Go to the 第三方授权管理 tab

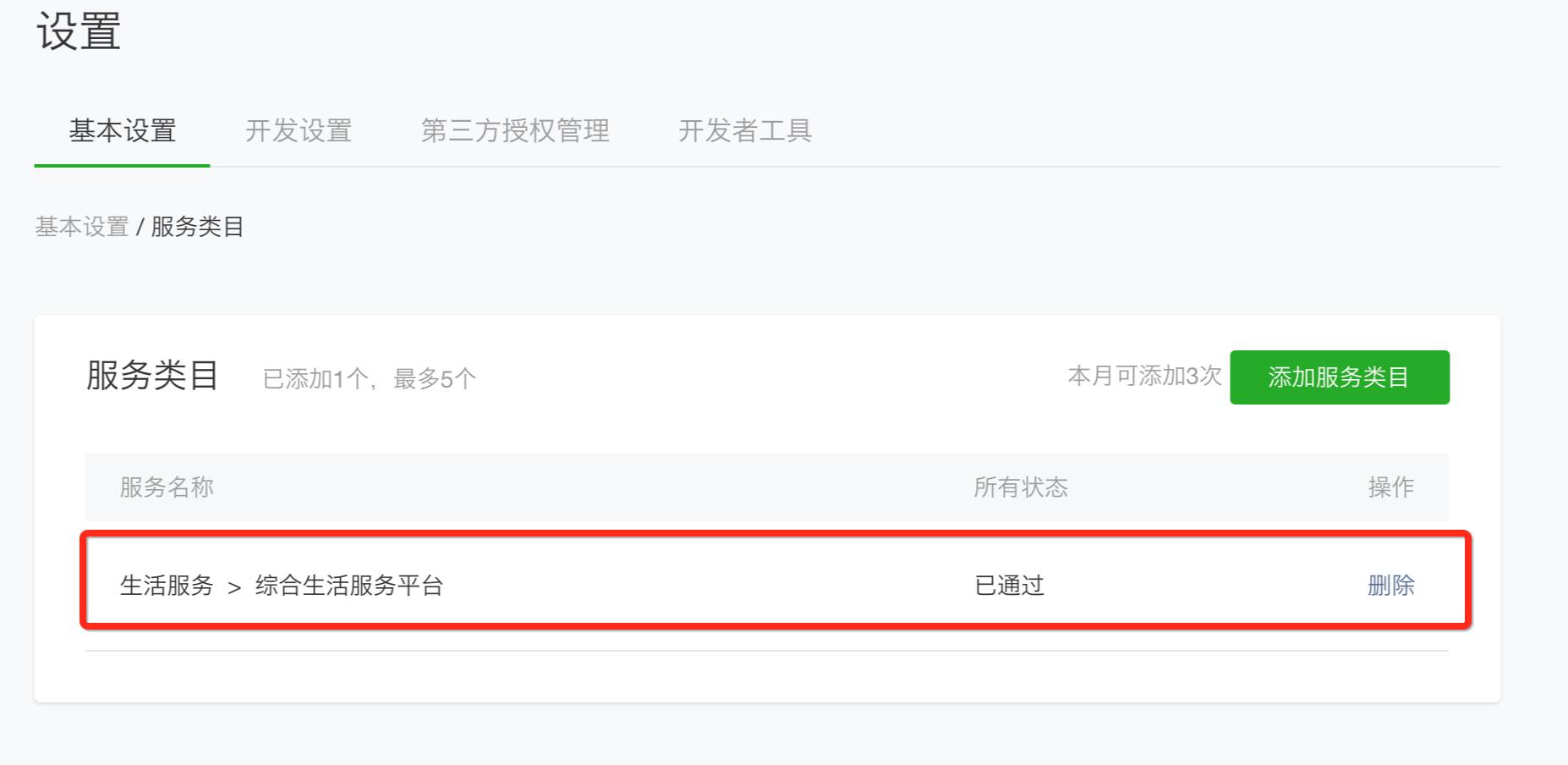[515, 131]
